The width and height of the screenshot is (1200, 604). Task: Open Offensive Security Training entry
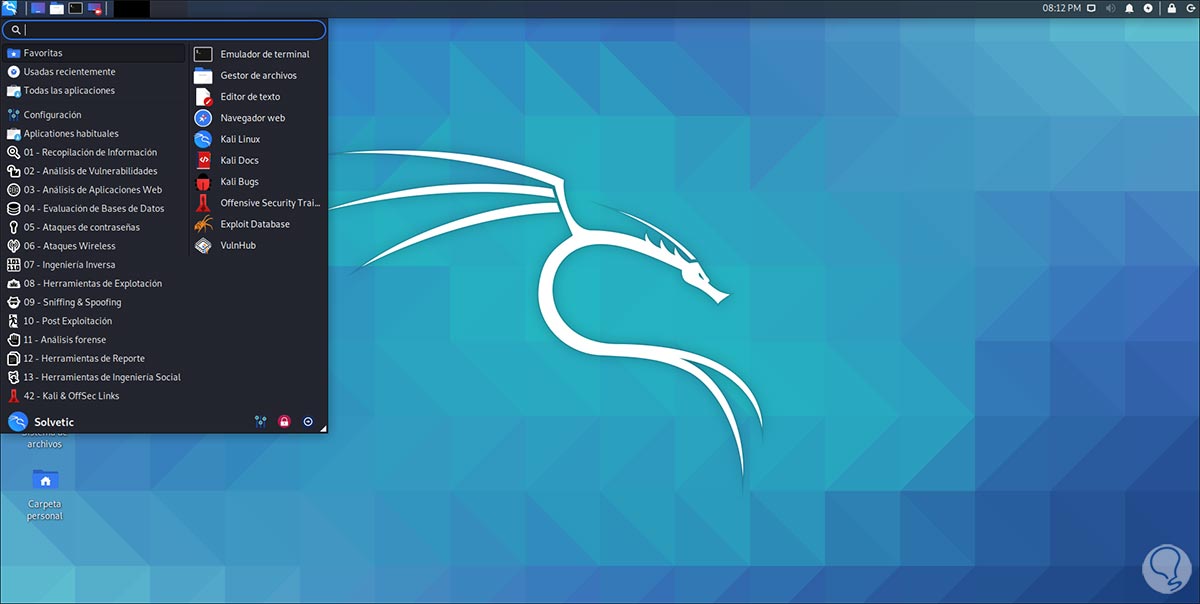[x=258, y=203]
